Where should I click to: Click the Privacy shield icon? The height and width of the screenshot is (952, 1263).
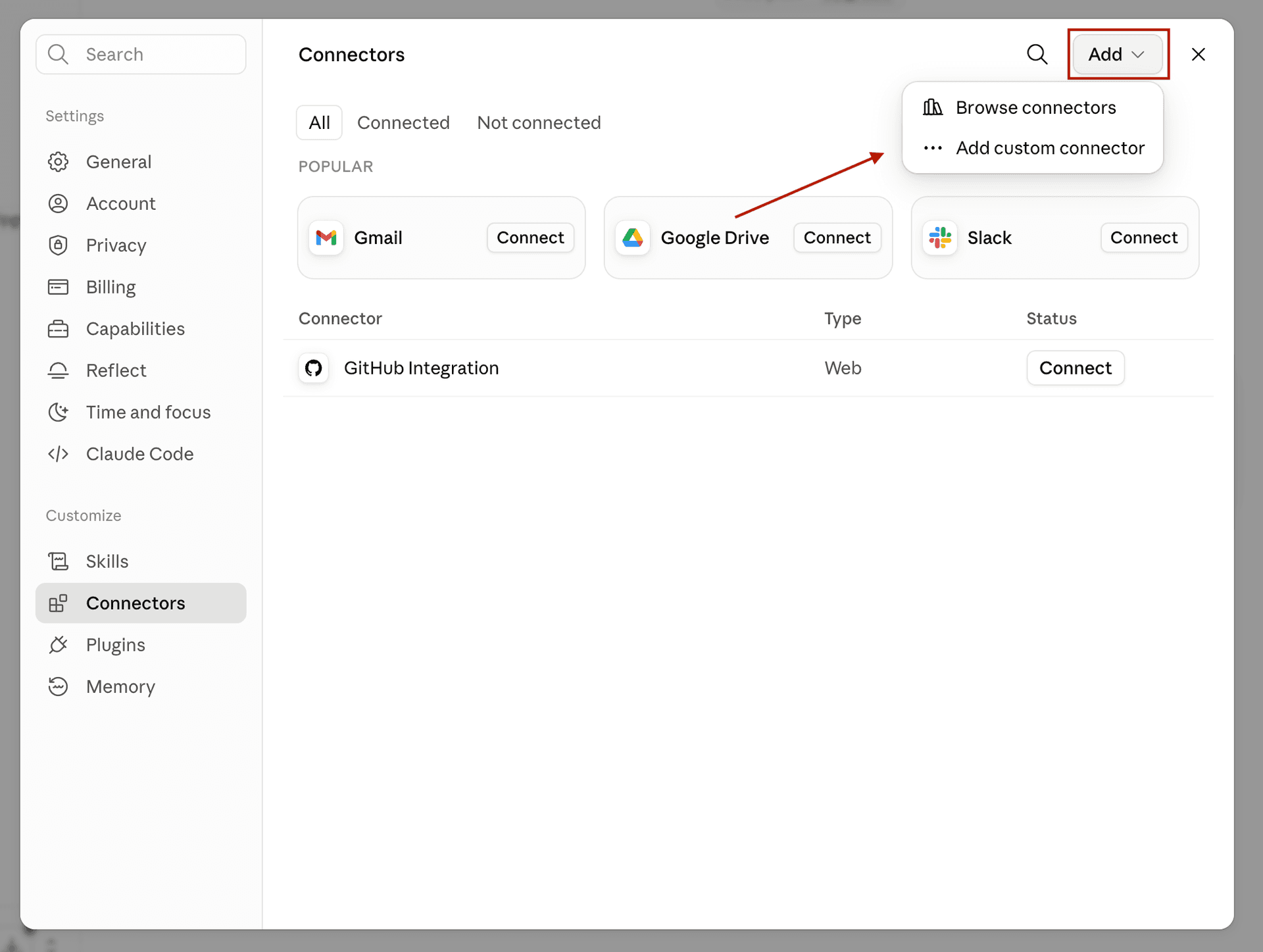(x=58, y=245)
